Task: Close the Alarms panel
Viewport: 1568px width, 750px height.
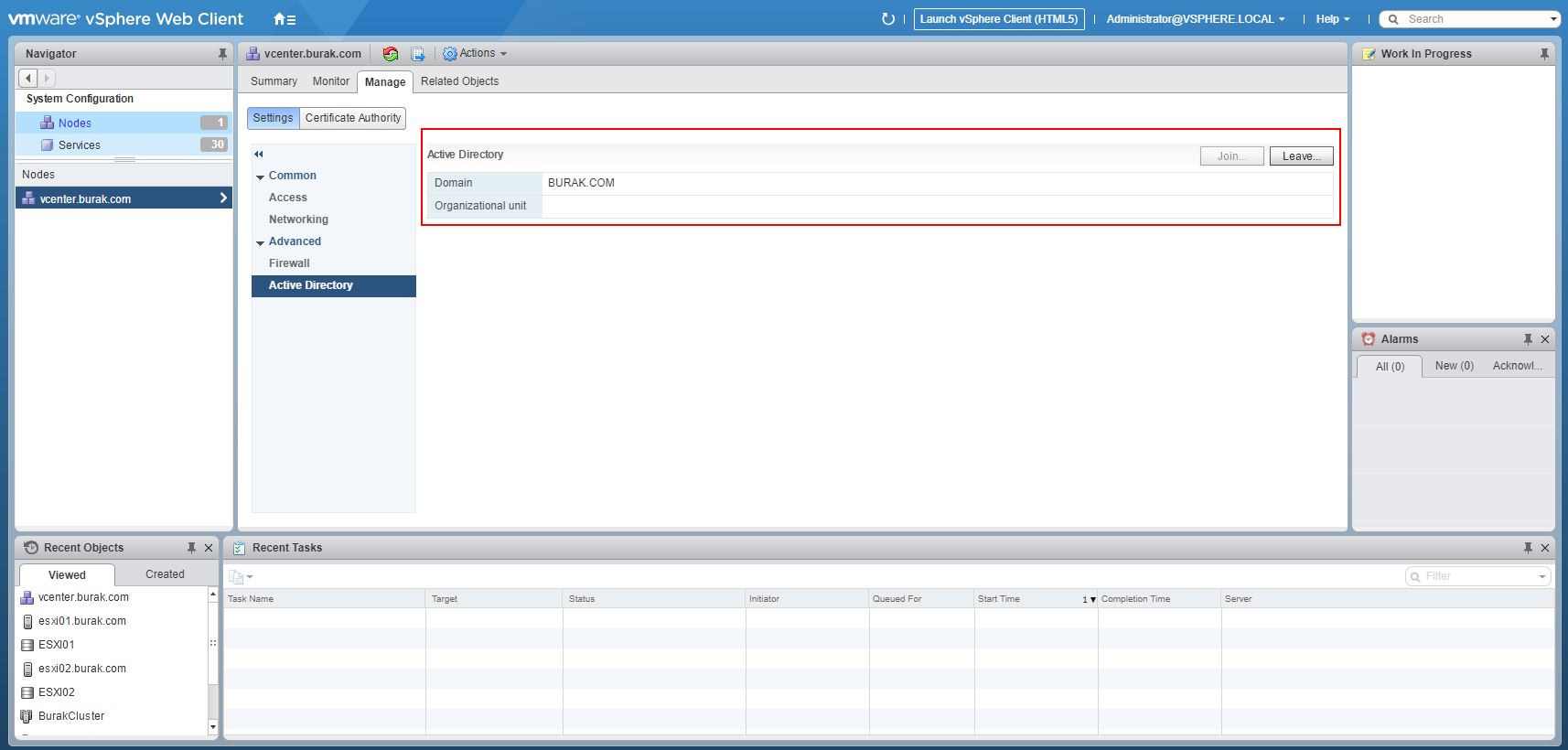Action: click(x=1545, y=339)
